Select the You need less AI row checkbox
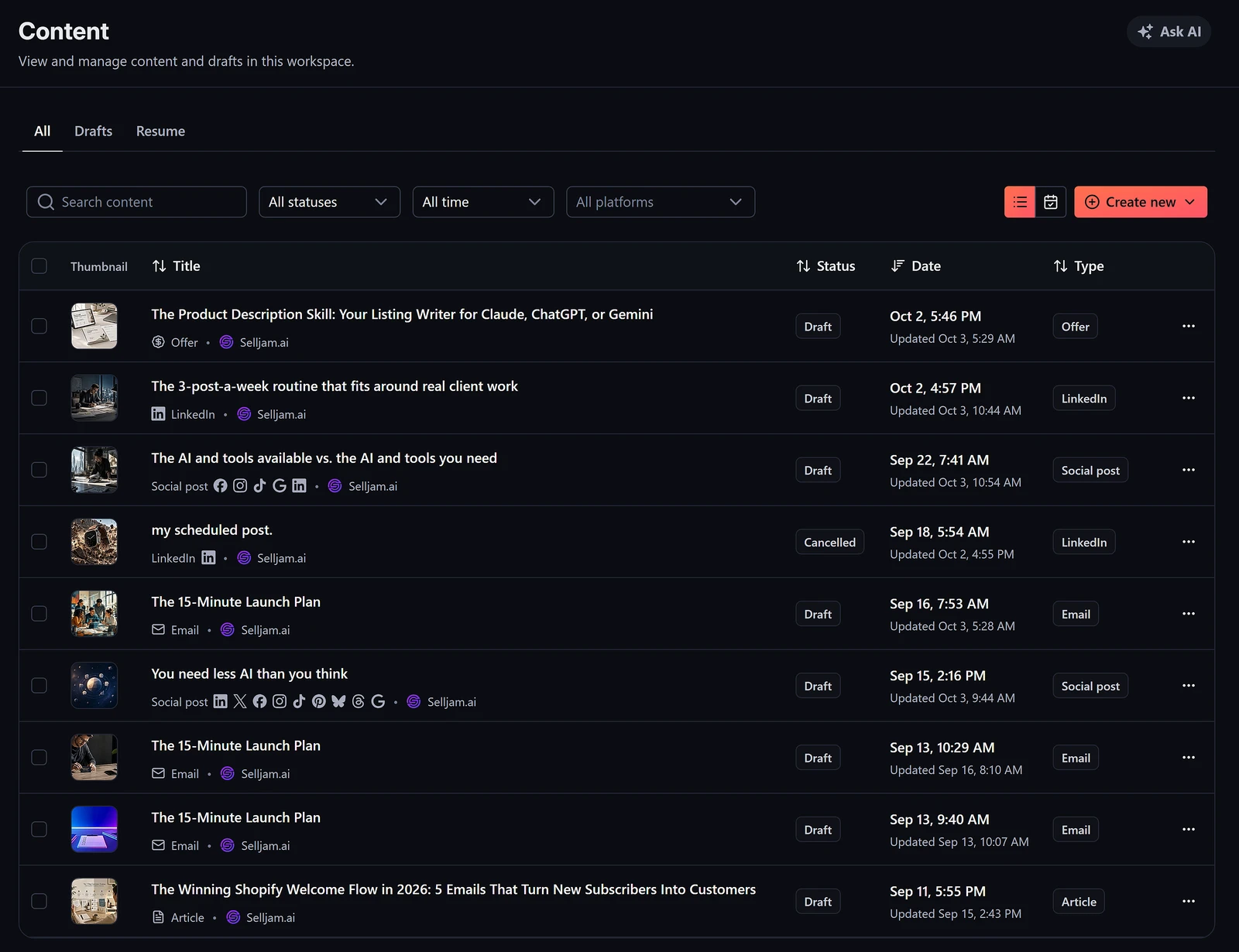The image size is (1239, 952). pyautogui.click(x=39, y=686)
